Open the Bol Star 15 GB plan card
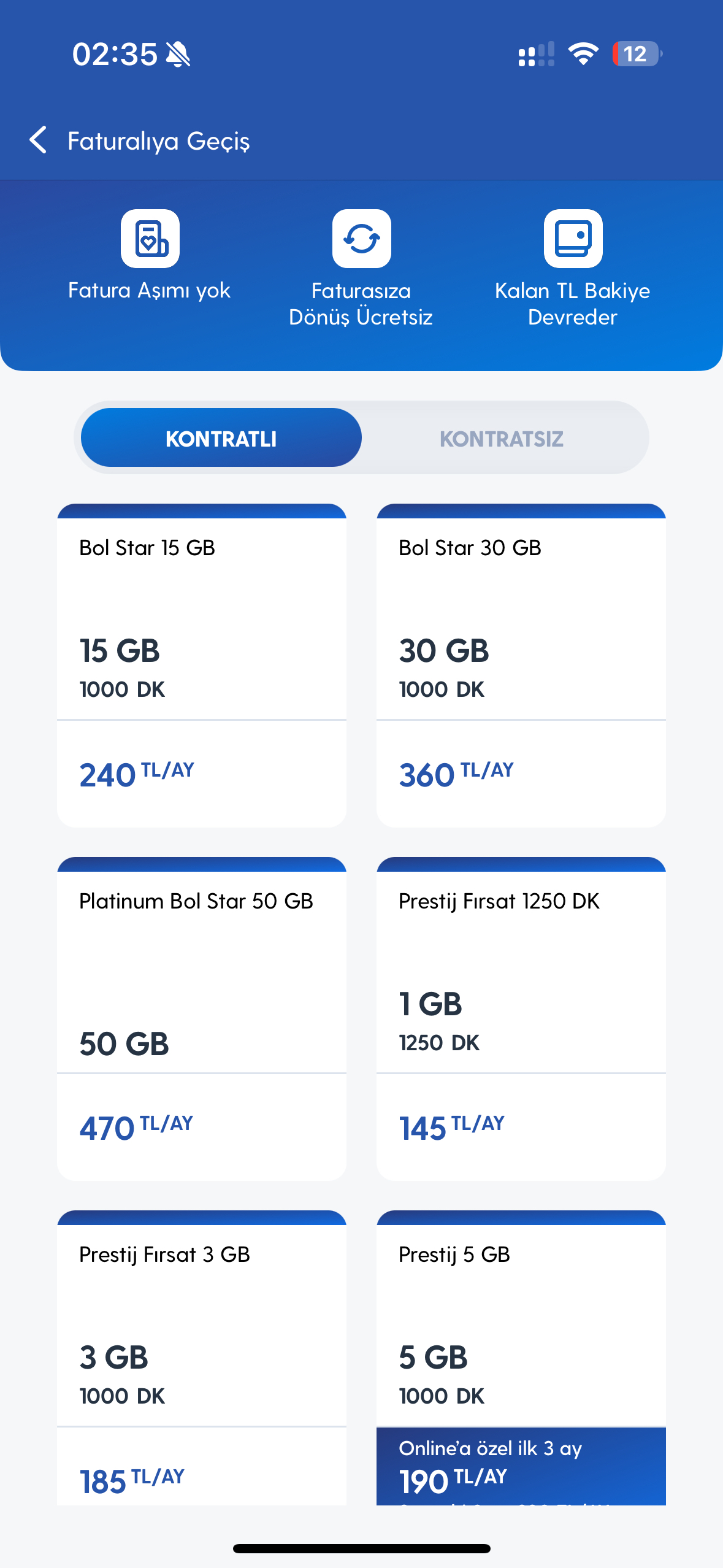 pyautogui.click(x=202, y=666)
